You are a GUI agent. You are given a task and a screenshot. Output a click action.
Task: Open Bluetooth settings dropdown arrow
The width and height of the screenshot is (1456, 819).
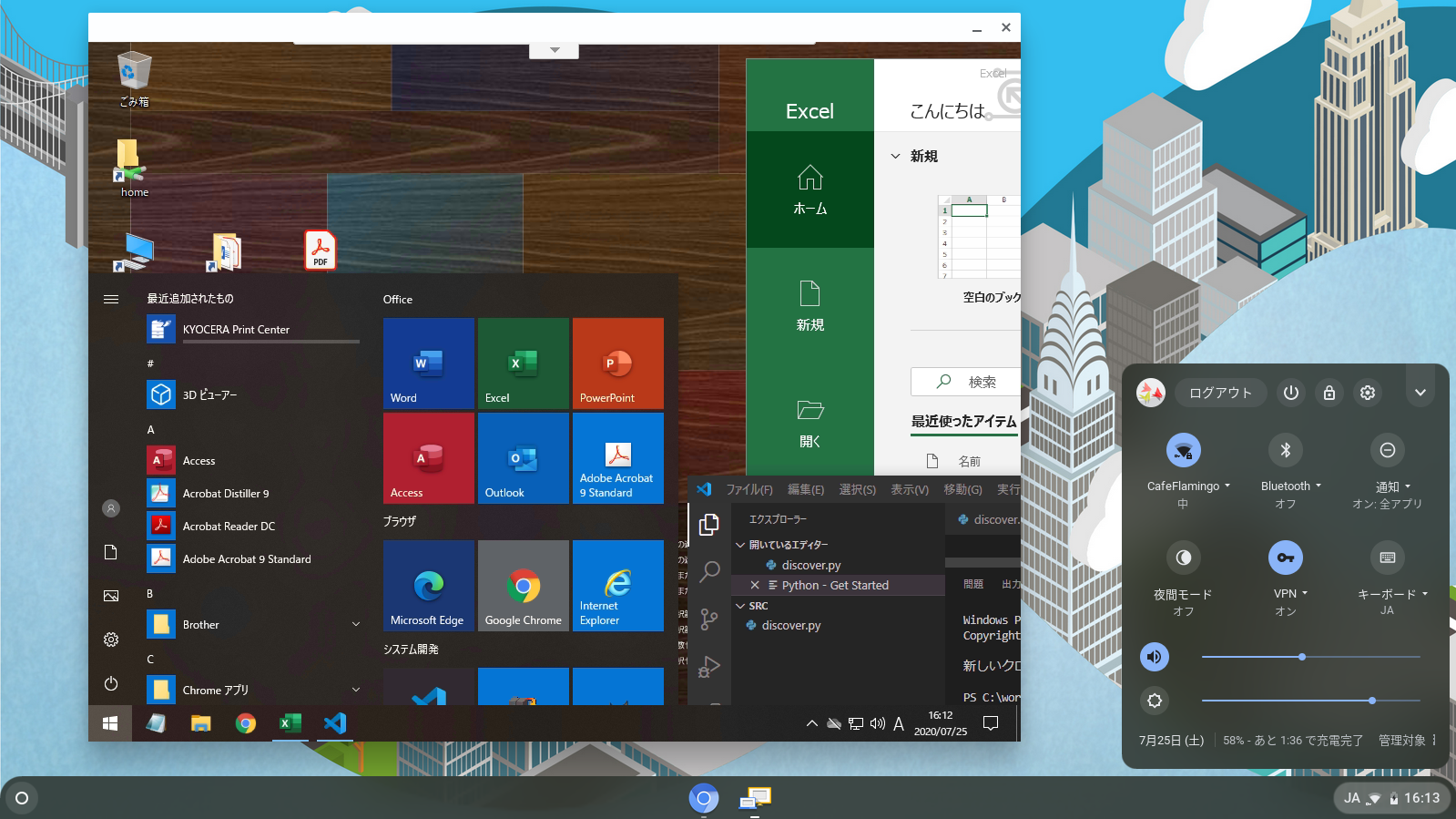[x=1319, y=486]
